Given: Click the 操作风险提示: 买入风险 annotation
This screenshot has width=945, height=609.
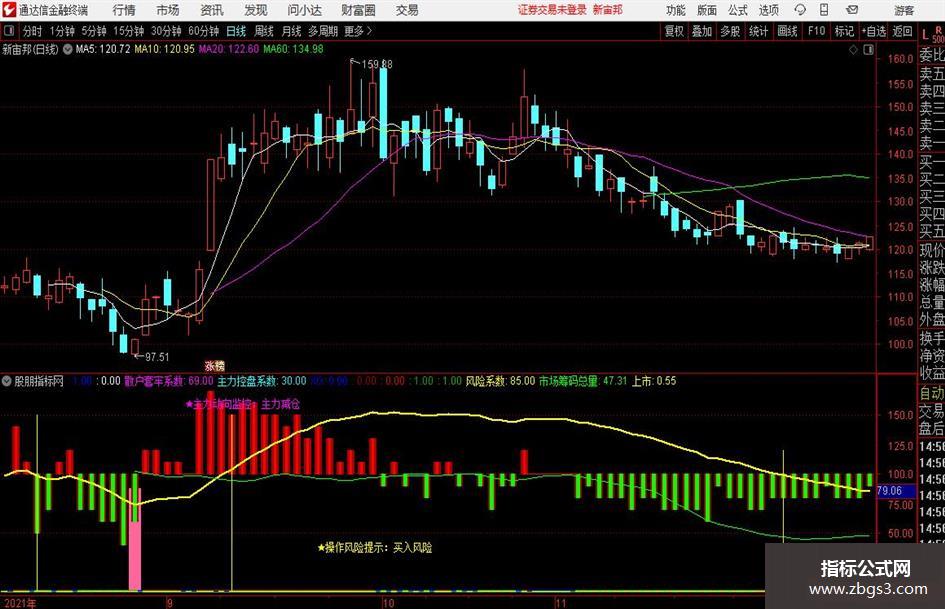Looking at the screenshot, I should click(x=375, y=548).
